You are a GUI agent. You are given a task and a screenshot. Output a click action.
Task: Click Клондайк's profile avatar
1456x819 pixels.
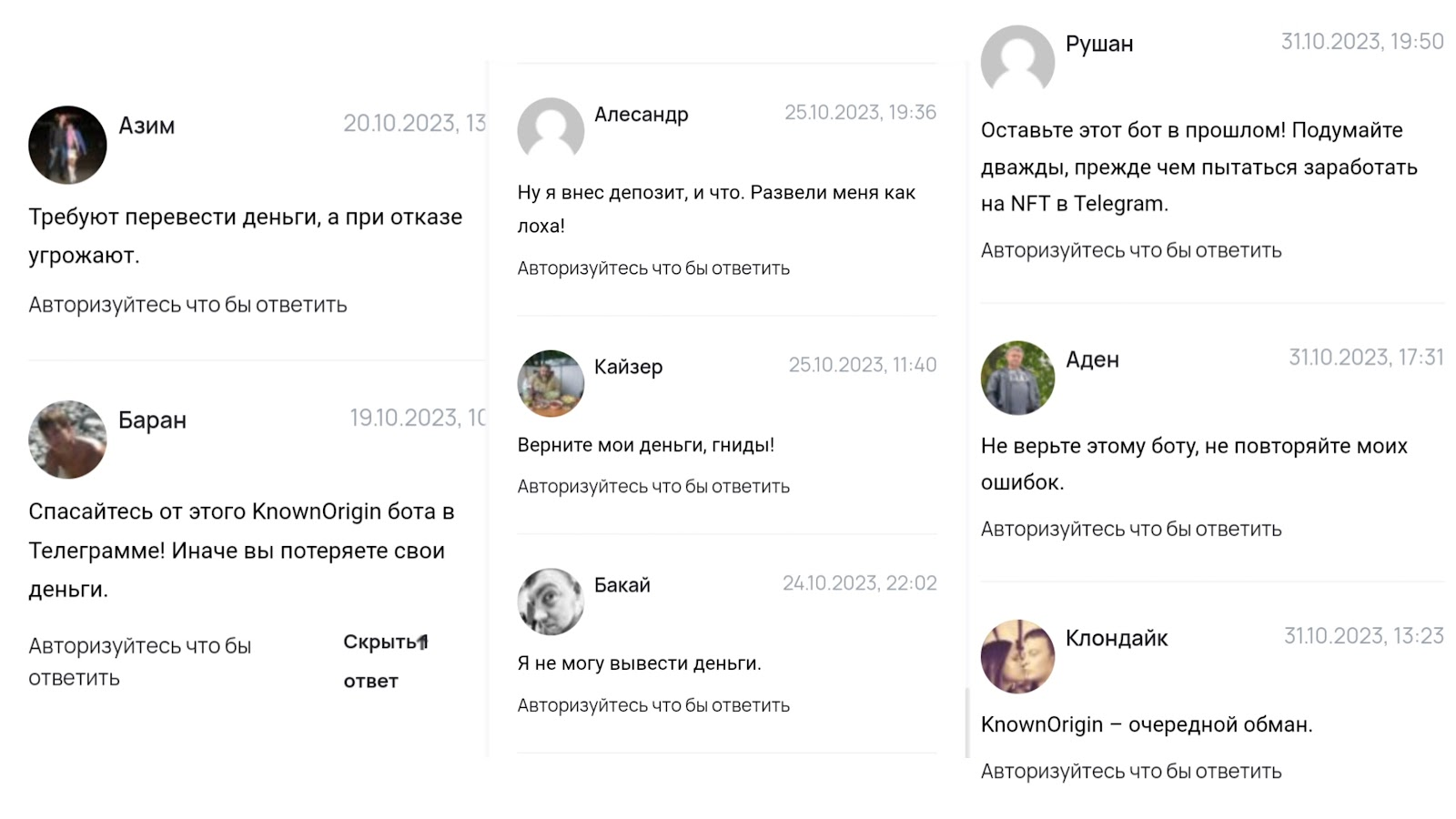coord(1017,656)
